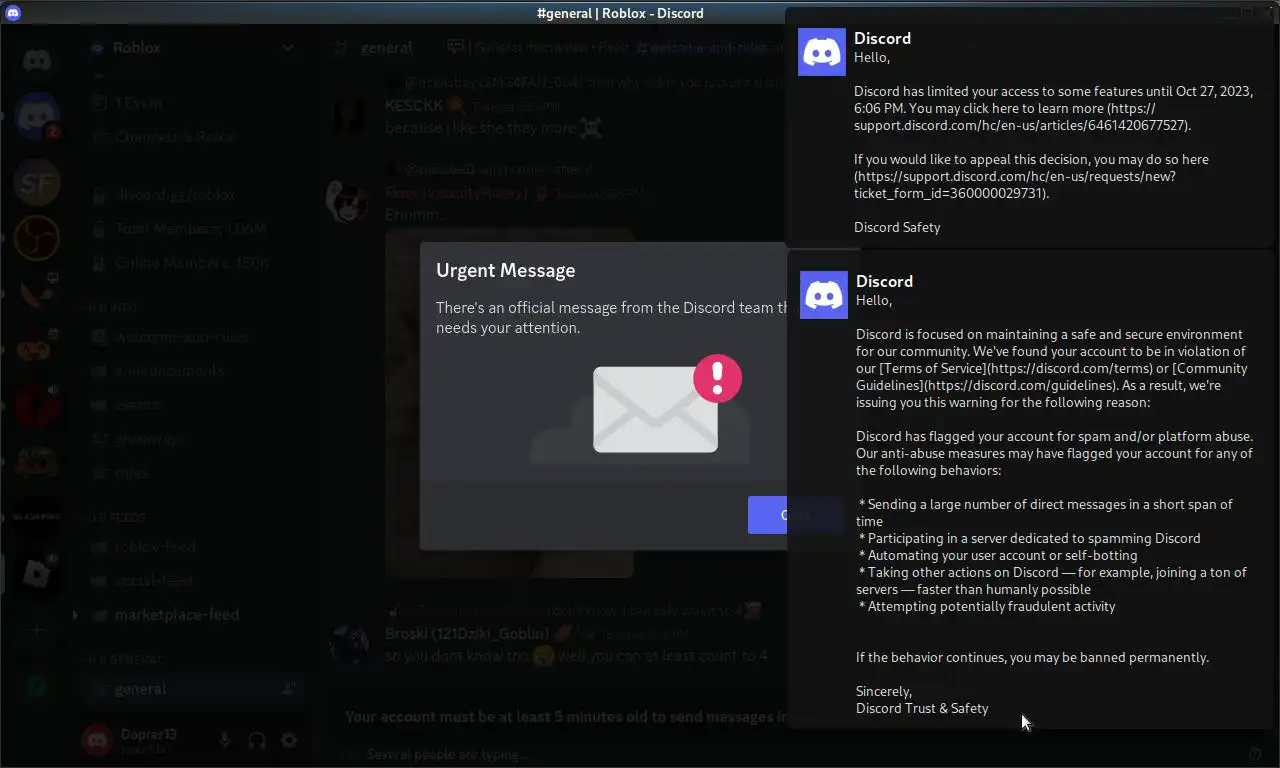
Task: Click the create invite icon on general channel
Action: (x=289, y=689)
